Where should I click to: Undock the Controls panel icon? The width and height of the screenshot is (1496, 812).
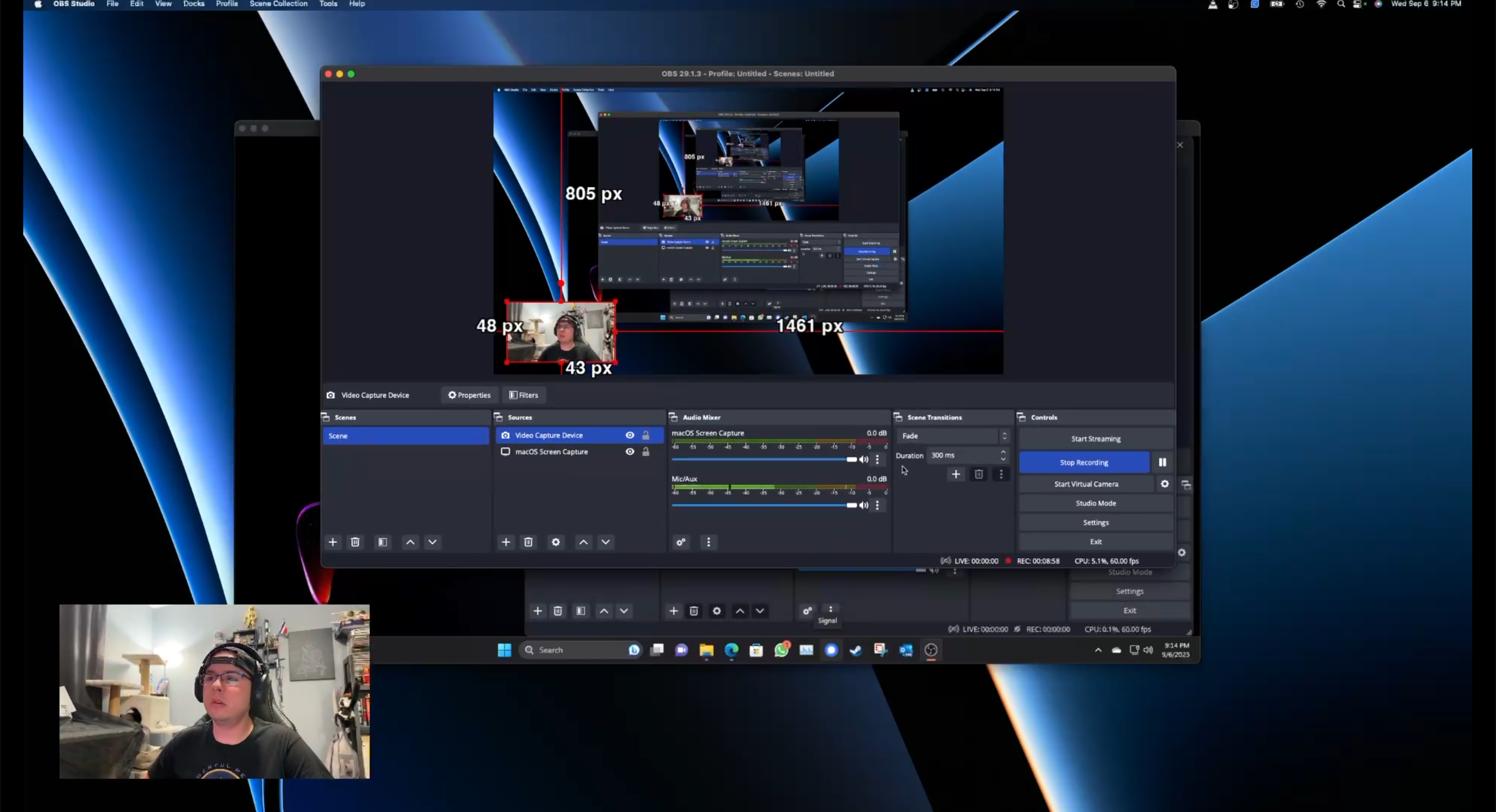(1022, 417)
